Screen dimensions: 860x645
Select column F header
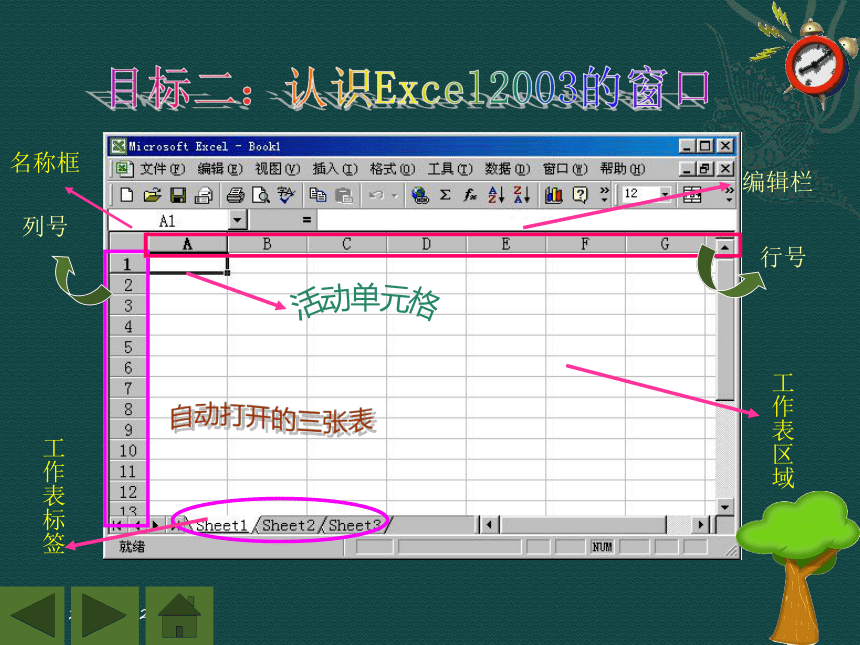(585, 244)
